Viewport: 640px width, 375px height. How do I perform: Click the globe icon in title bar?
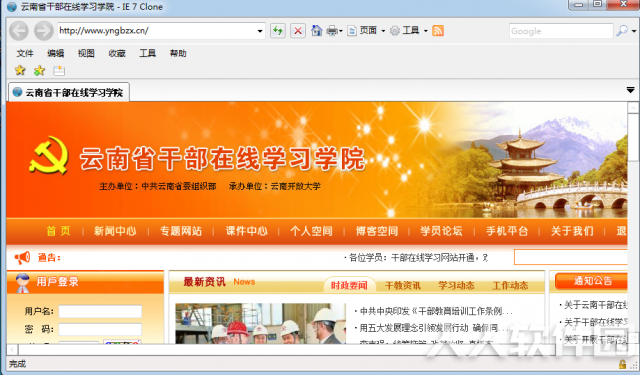pyautogui.click(x=12, y=7)
